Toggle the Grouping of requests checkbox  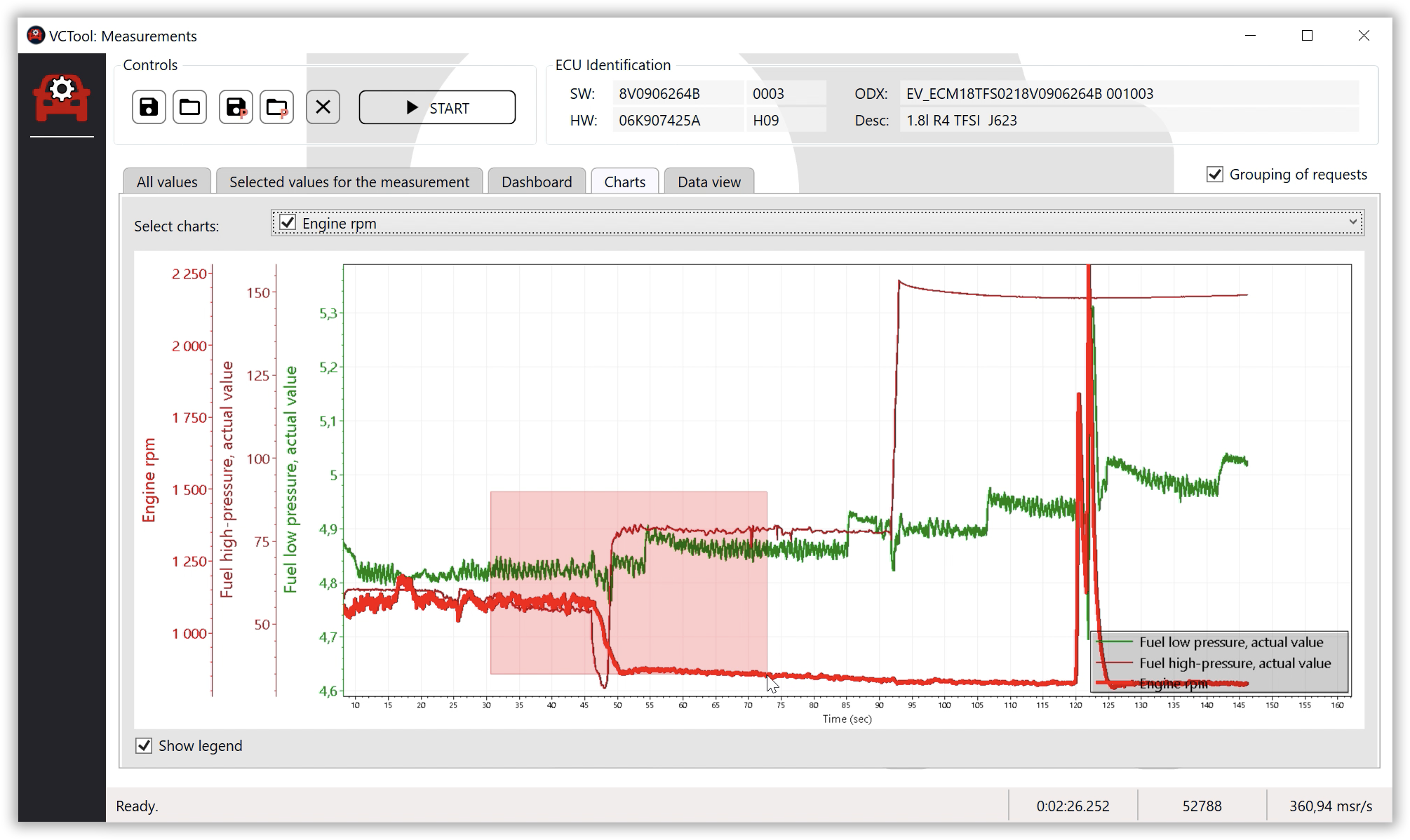click(x=1215, y=175)
